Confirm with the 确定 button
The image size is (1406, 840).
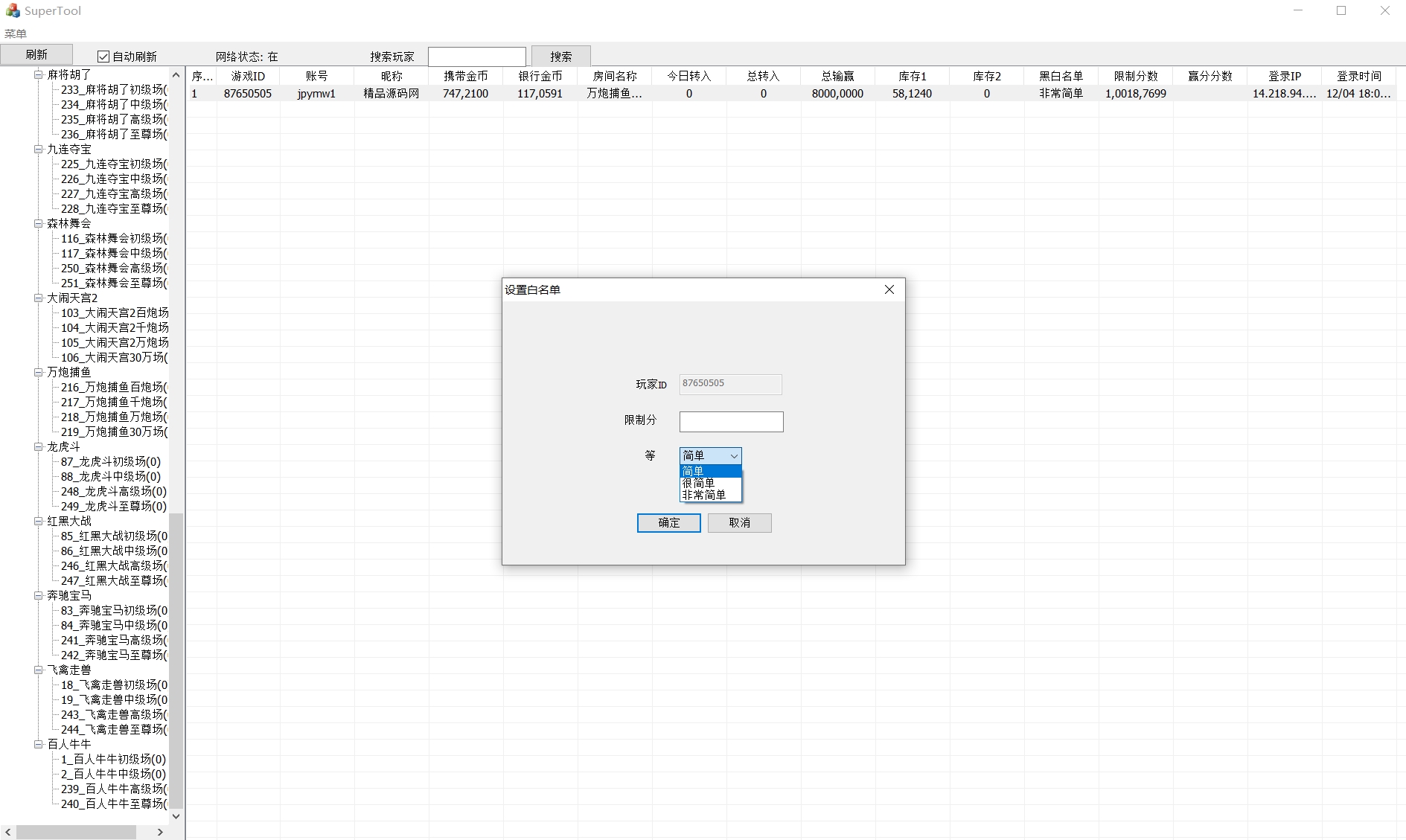[x=668, y=523]
